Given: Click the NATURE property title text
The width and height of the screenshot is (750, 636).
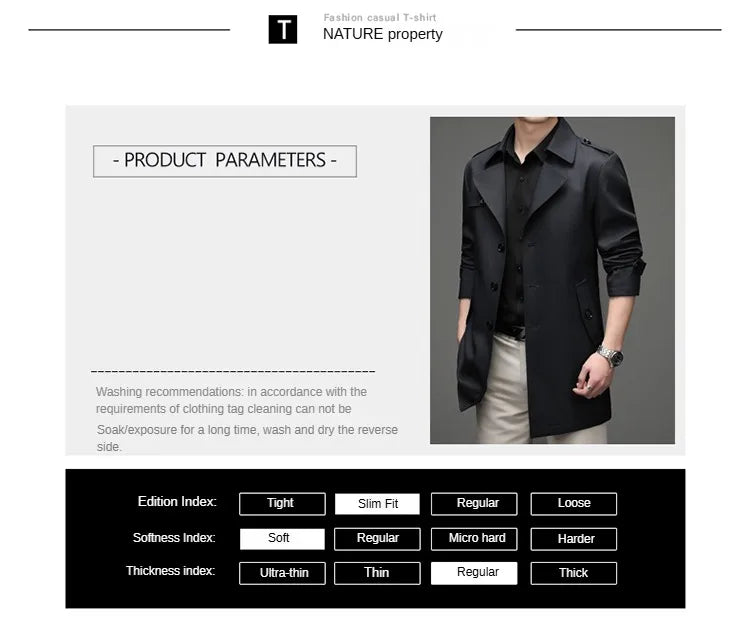Looking at the screenshot, I should coord(382,34).
